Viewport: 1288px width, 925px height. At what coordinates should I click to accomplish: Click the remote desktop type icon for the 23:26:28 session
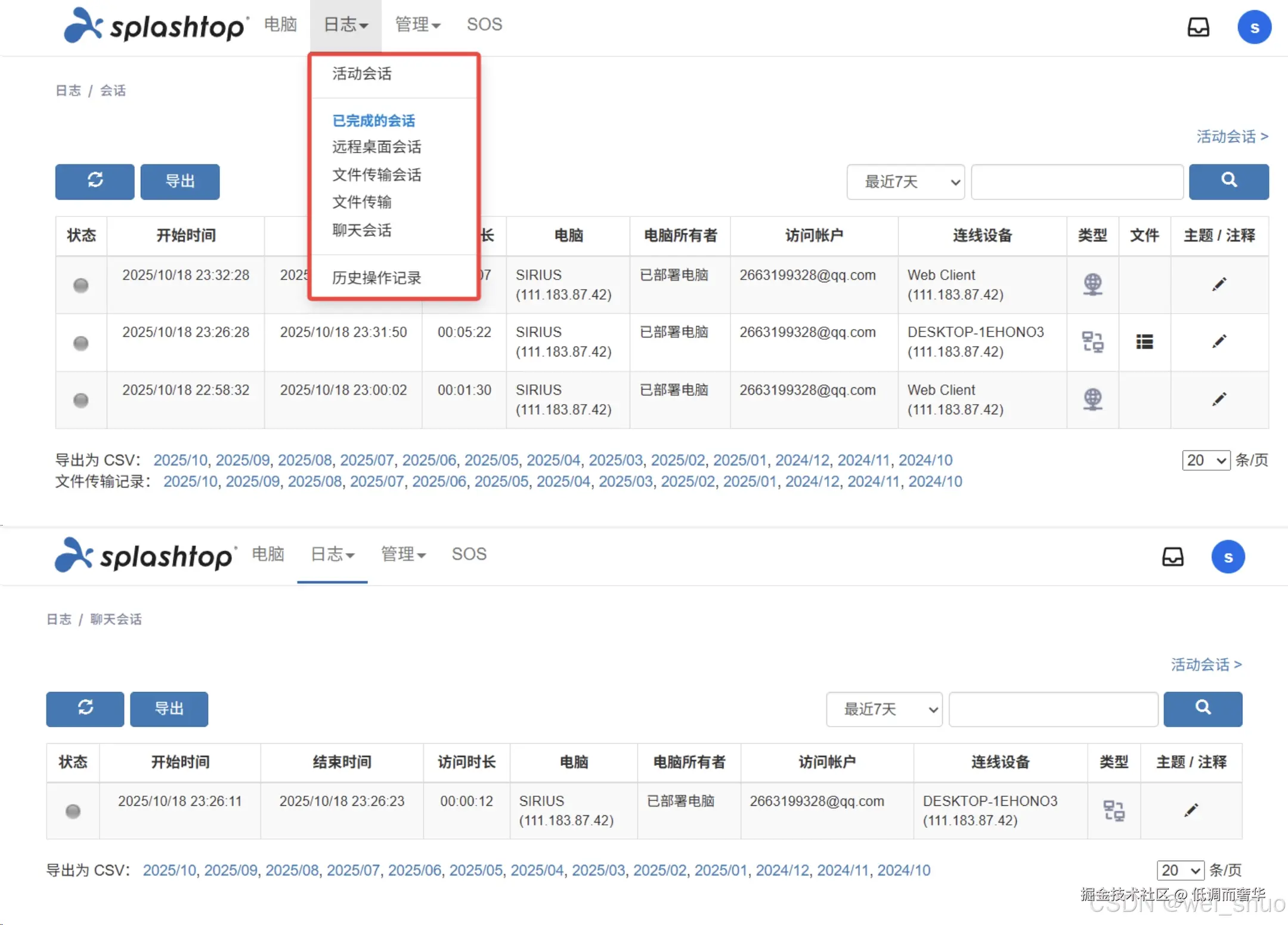[1092, 342]
